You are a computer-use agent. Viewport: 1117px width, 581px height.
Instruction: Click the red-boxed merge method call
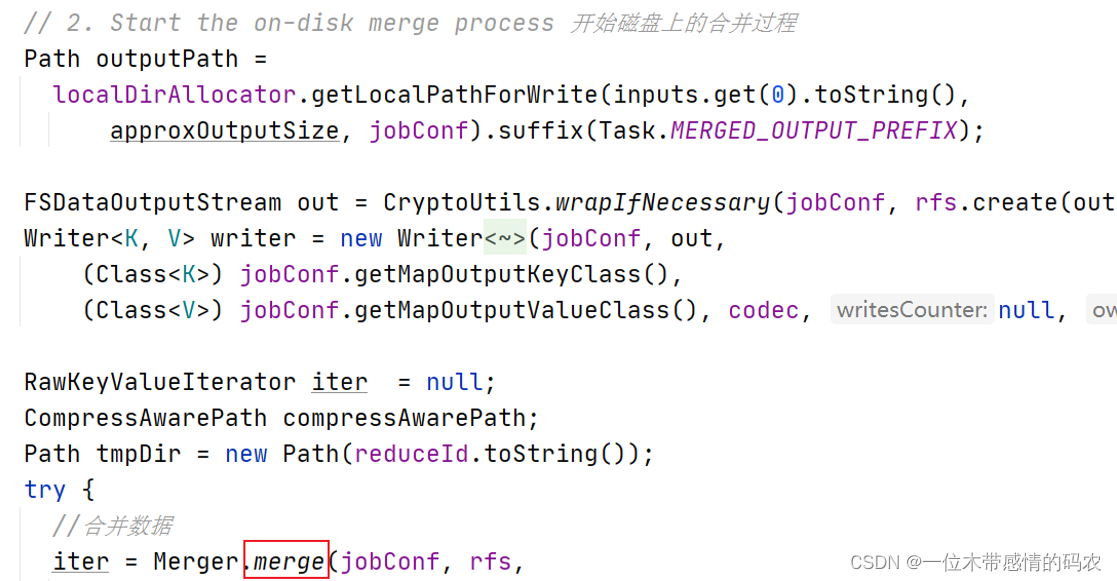287,562
